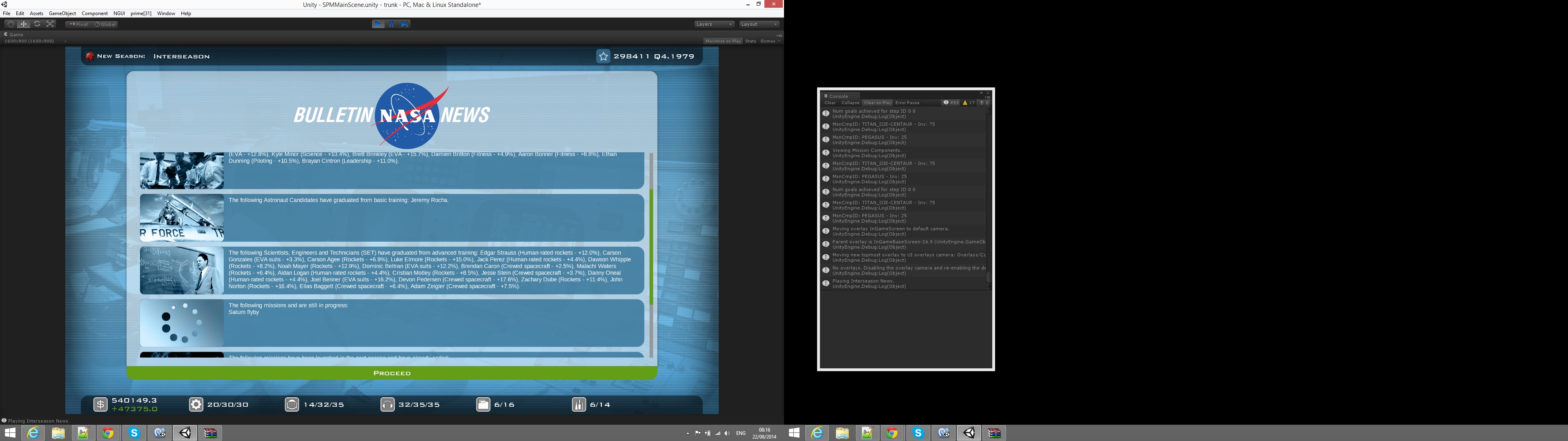Open File Explorer from left taskbar
This screenshot has width=1568, height=441.
pos(58,433)
